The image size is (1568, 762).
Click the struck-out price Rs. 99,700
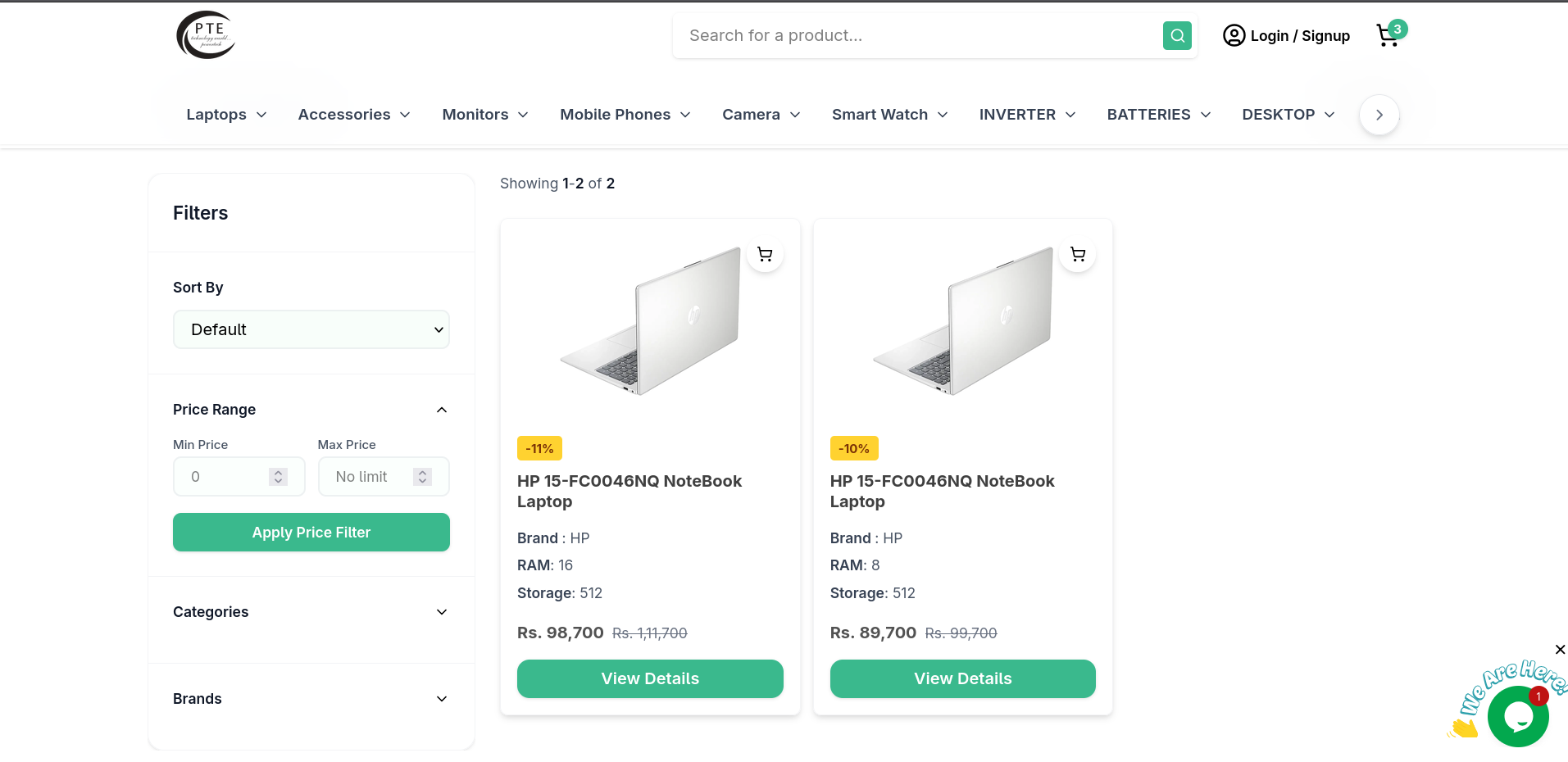pos(961,633)
